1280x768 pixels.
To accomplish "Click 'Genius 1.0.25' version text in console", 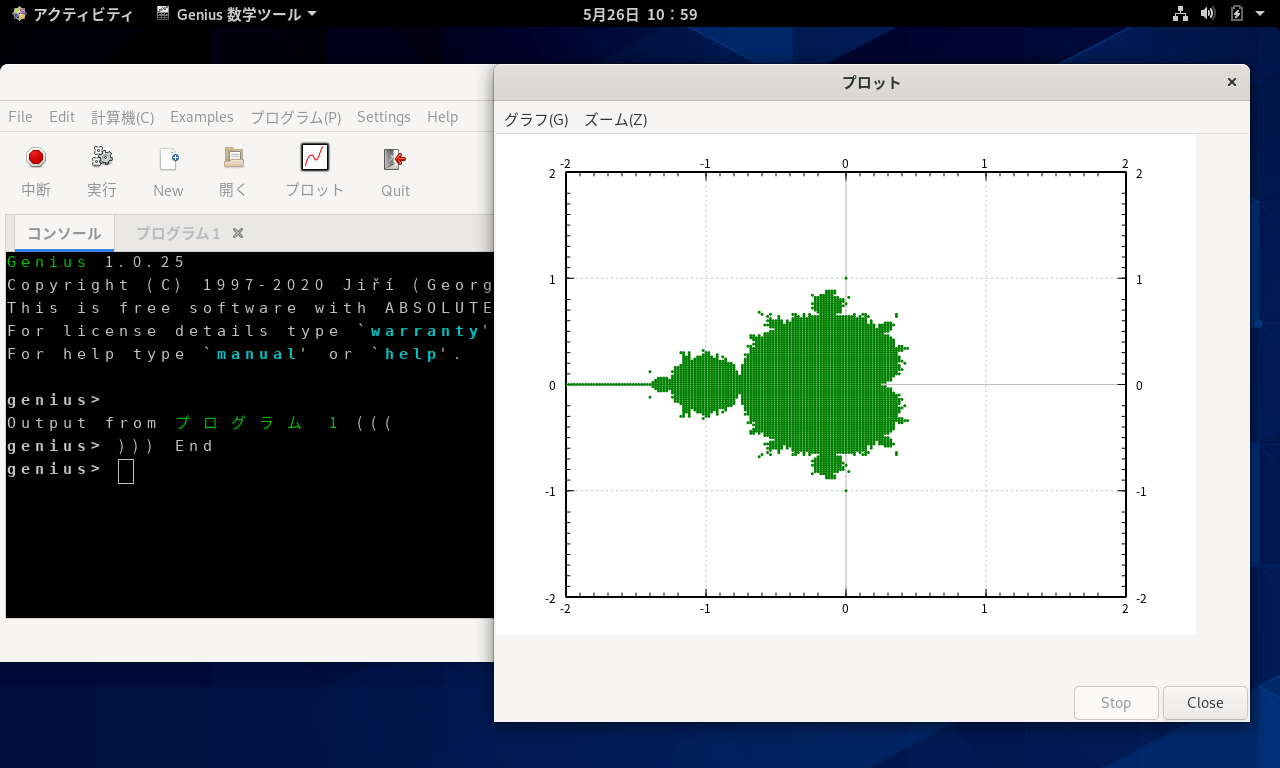I will coord(96,262).
